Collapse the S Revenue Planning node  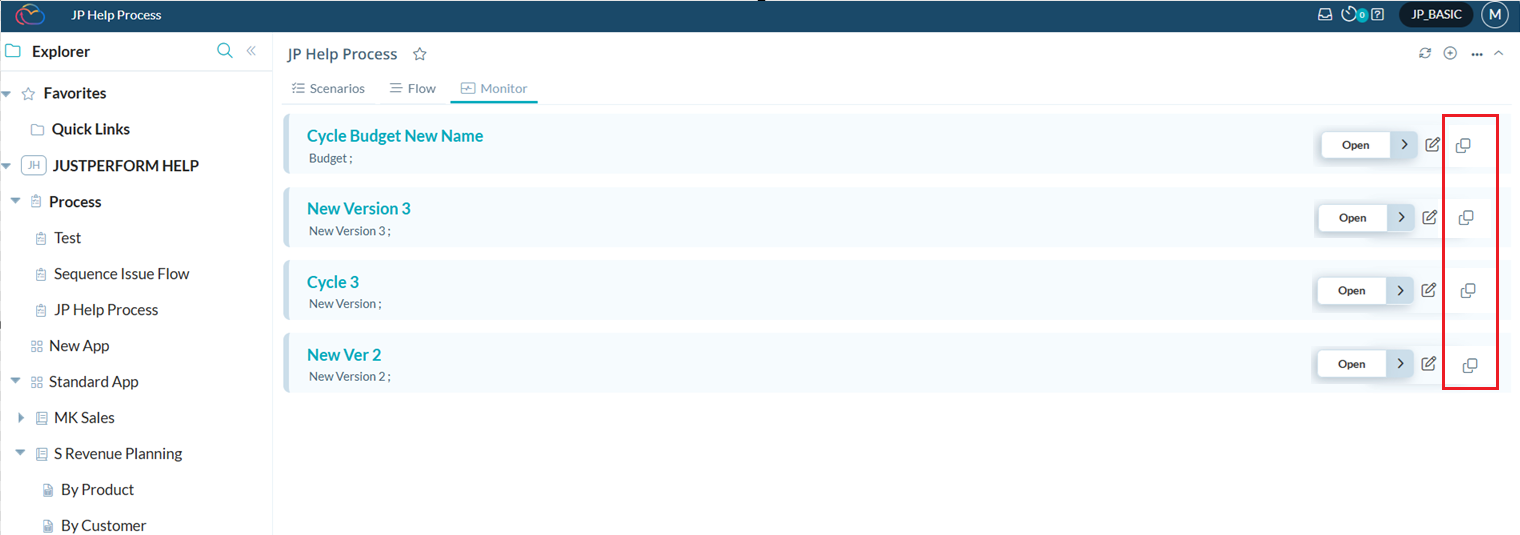tap(21, 454)
